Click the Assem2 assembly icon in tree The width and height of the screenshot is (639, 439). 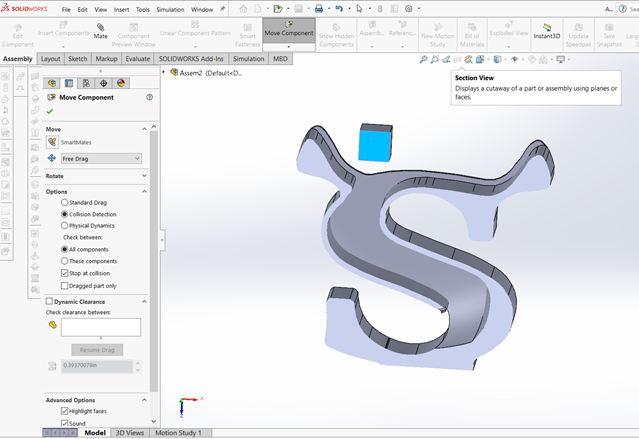(174, 73)
